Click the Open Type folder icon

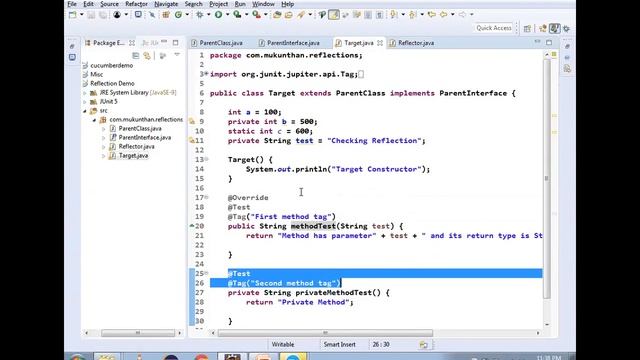(277, 15)
